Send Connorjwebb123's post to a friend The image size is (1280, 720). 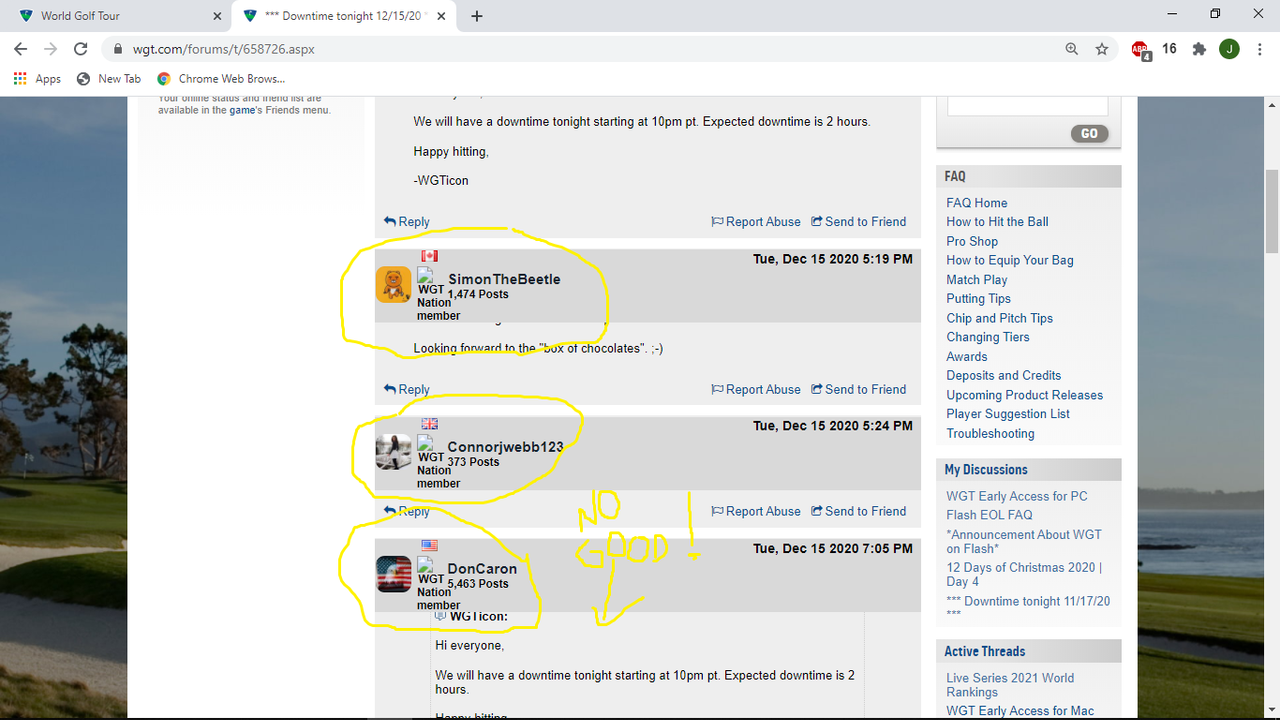point(859,511)
